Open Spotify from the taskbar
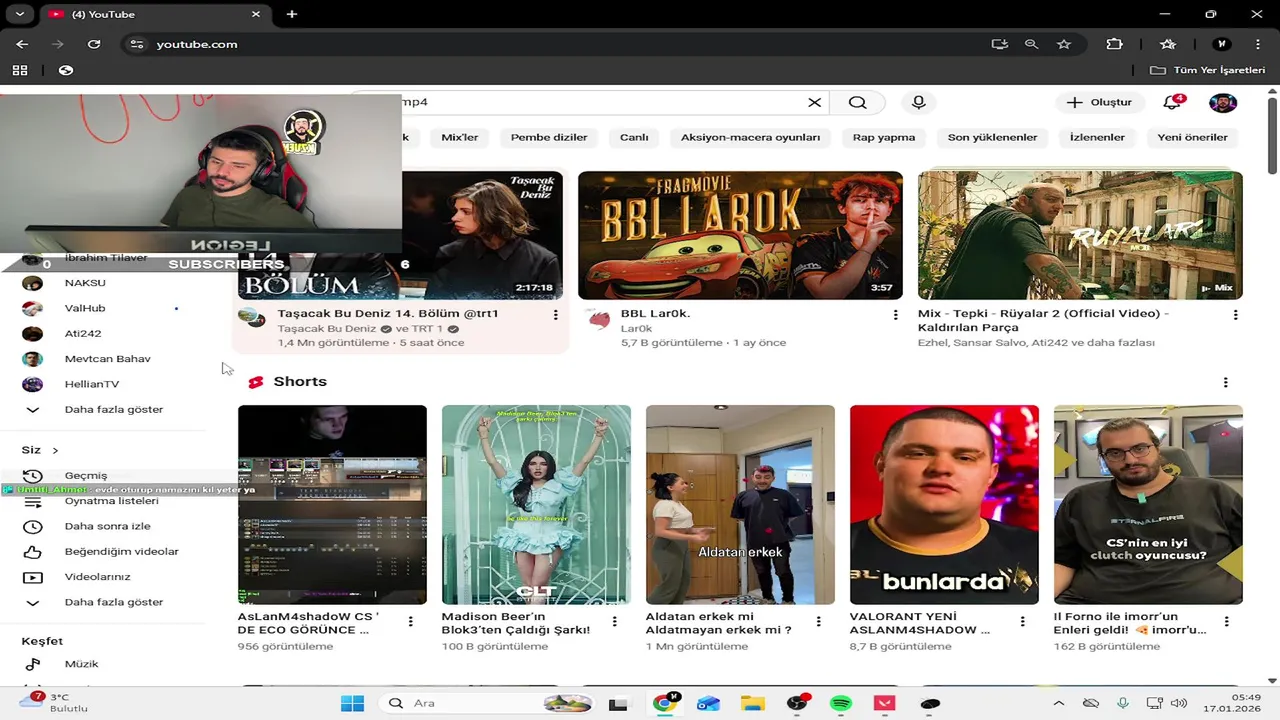 click(841, 703)
